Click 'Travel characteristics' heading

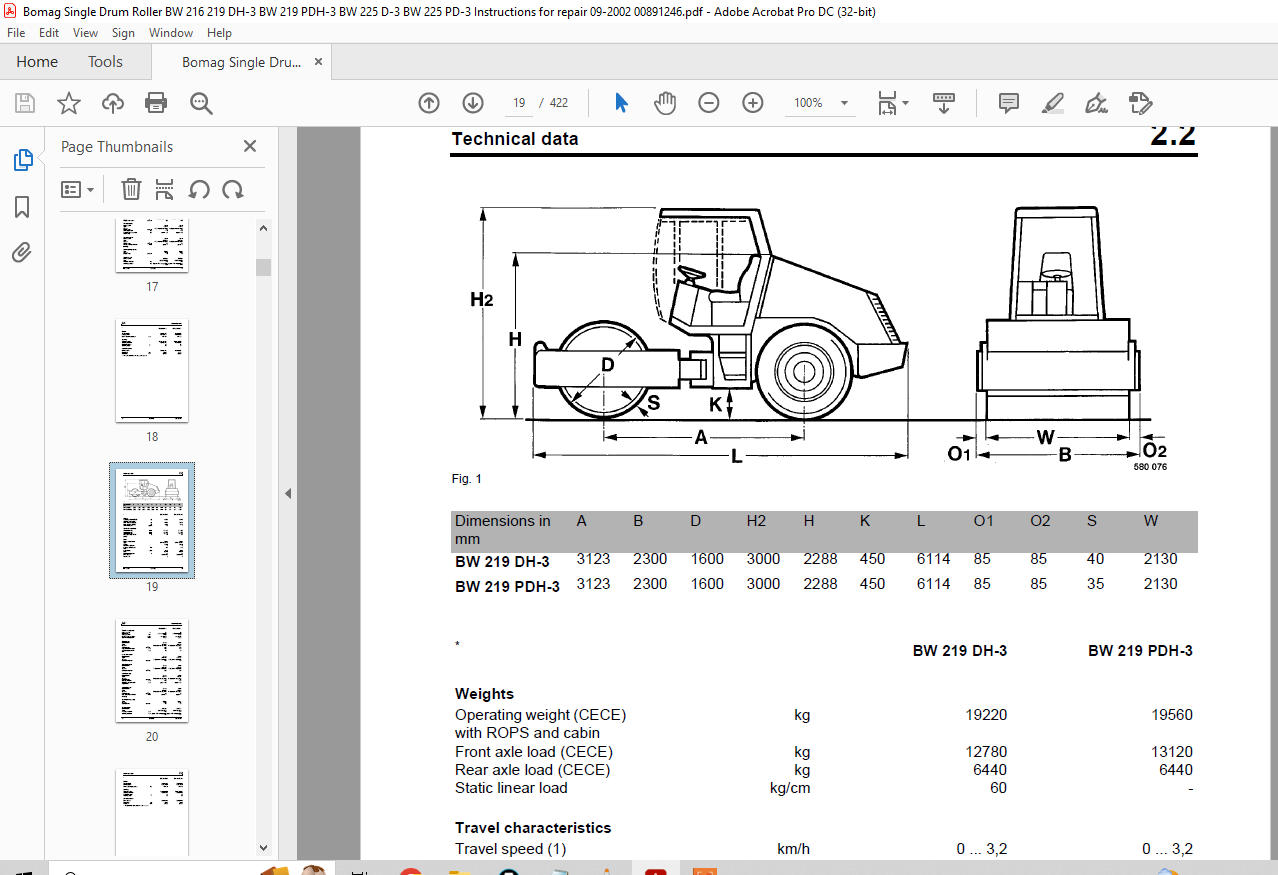click(x=533, y=828)
